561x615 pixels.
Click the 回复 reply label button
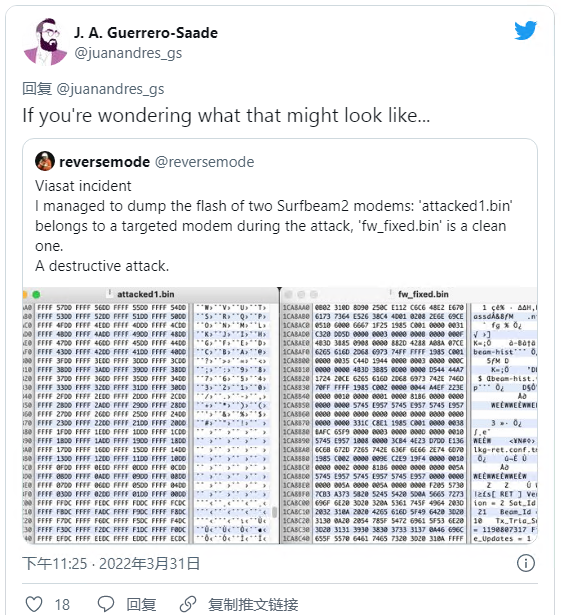[141, 604]
